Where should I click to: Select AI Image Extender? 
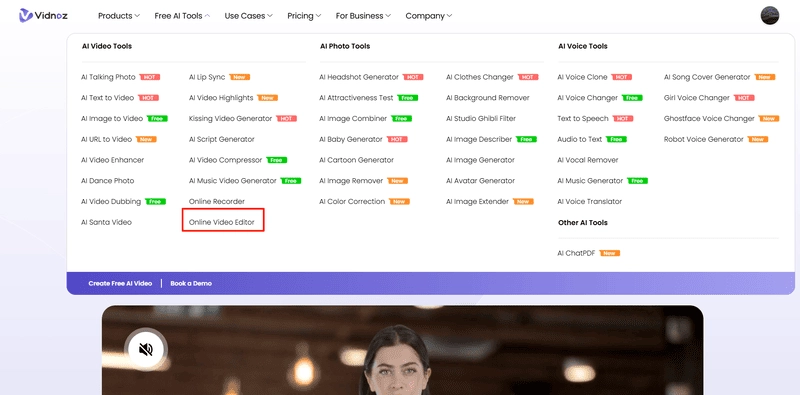pyautogui.click(x=477, y=201)
